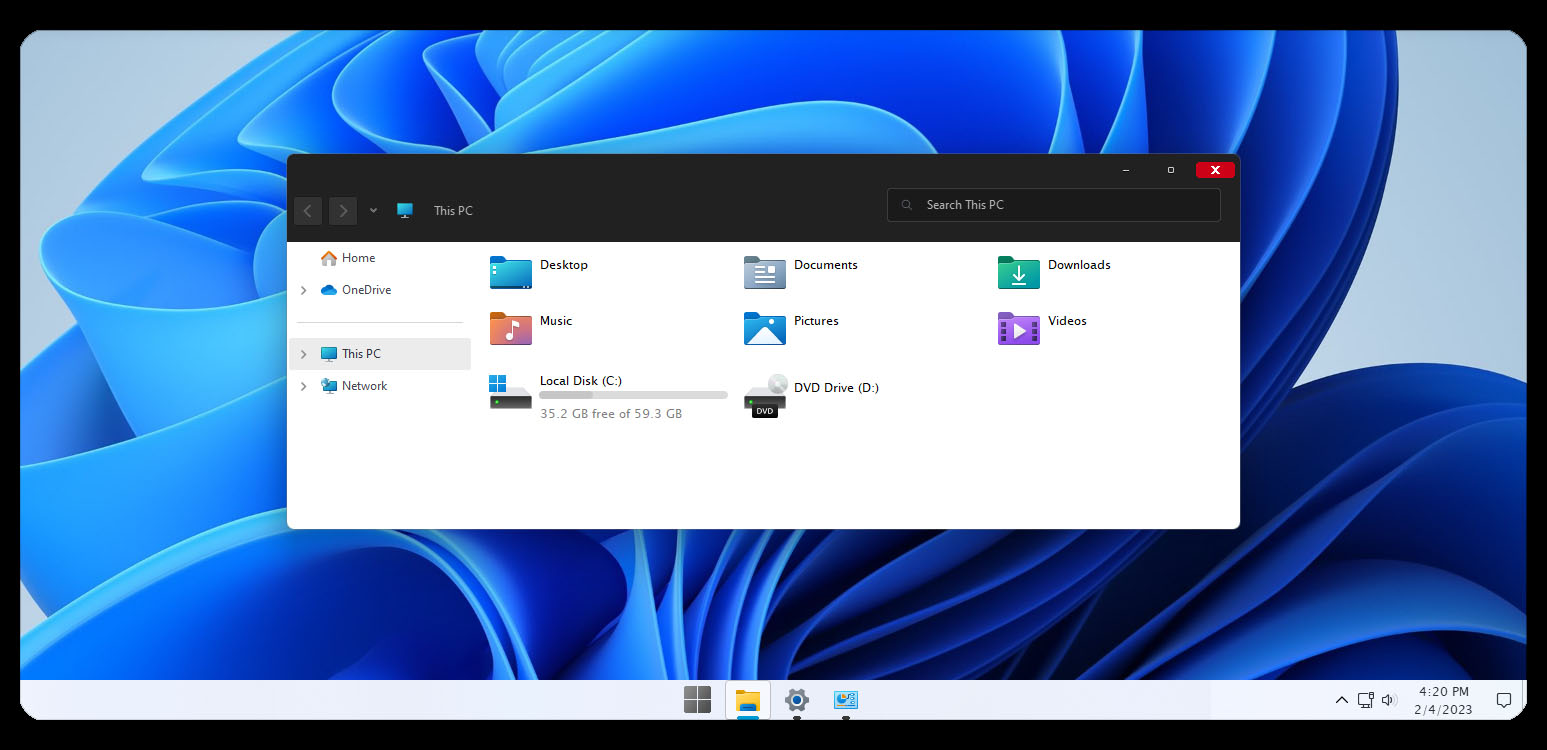Close the File Explorer window
The image size is (1547, 750).
(x=1215, y=170)
